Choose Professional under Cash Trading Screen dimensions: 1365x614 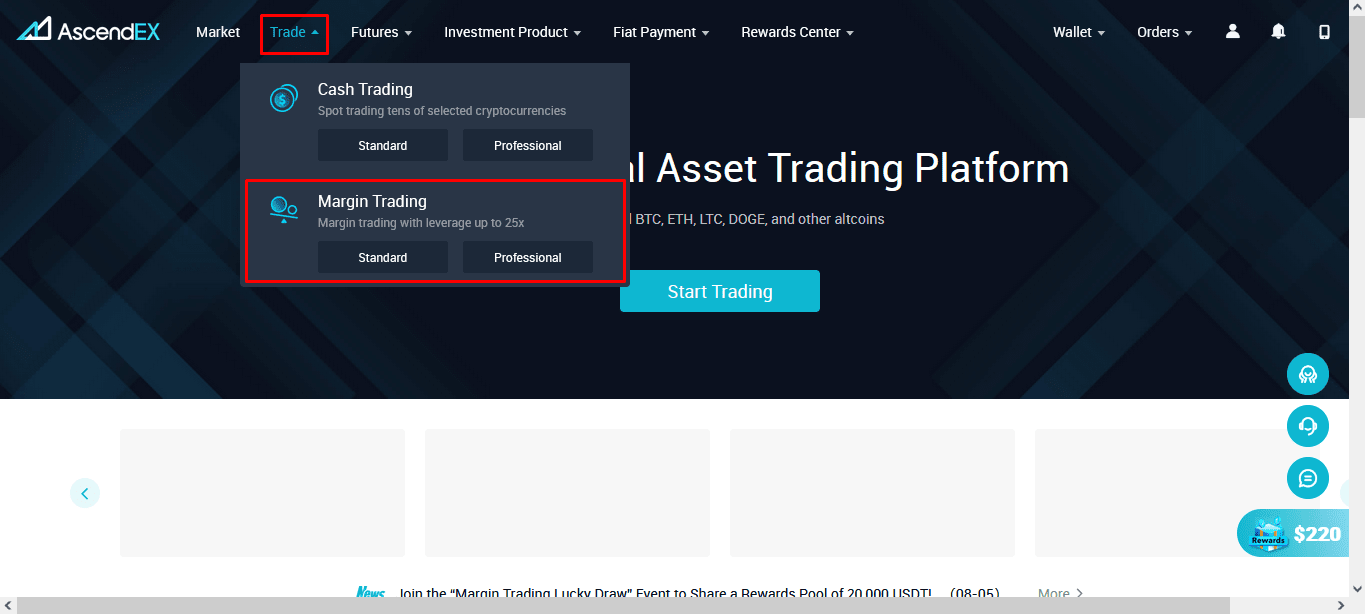528,145
